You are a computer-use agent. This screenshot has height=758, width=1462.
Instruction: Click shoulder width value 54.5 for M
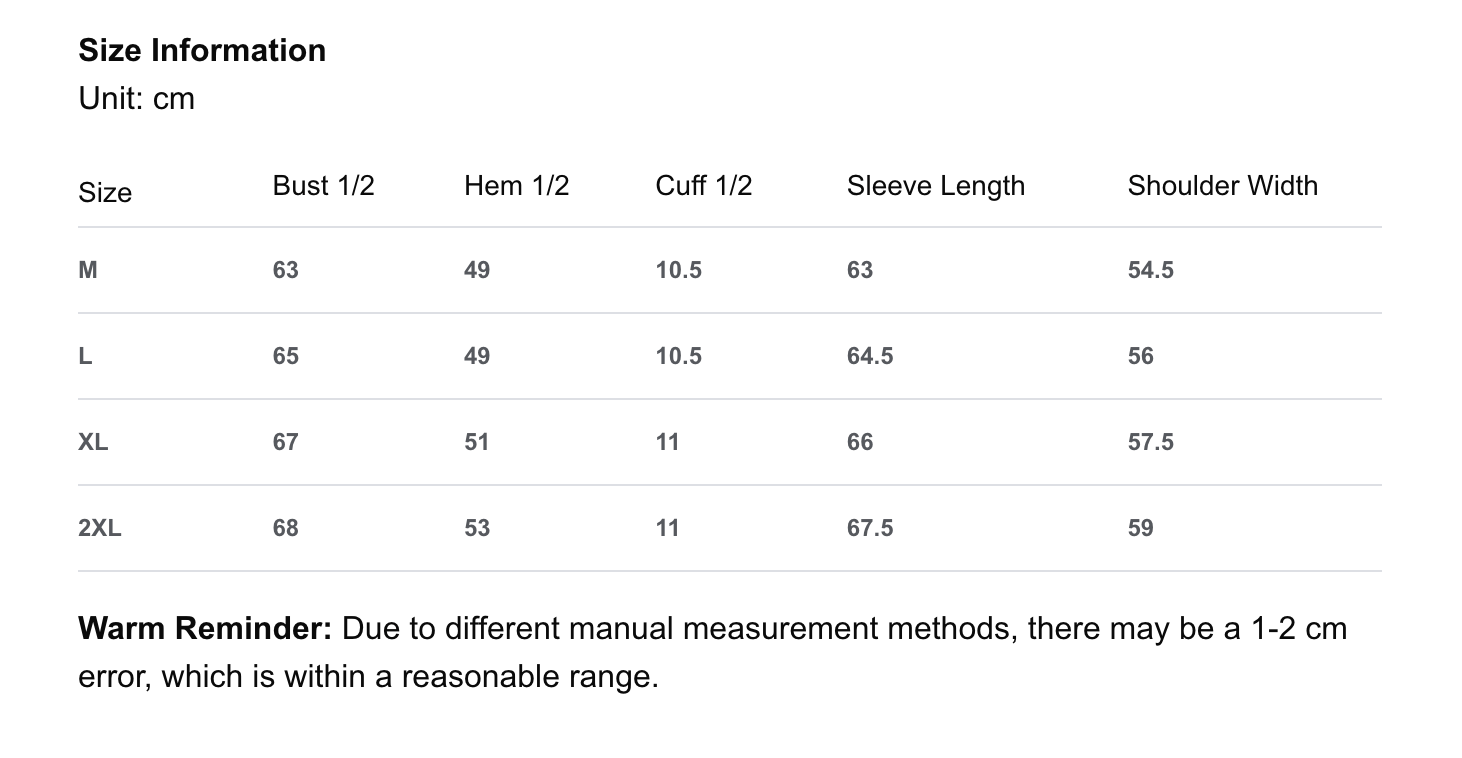point(1150,270)
